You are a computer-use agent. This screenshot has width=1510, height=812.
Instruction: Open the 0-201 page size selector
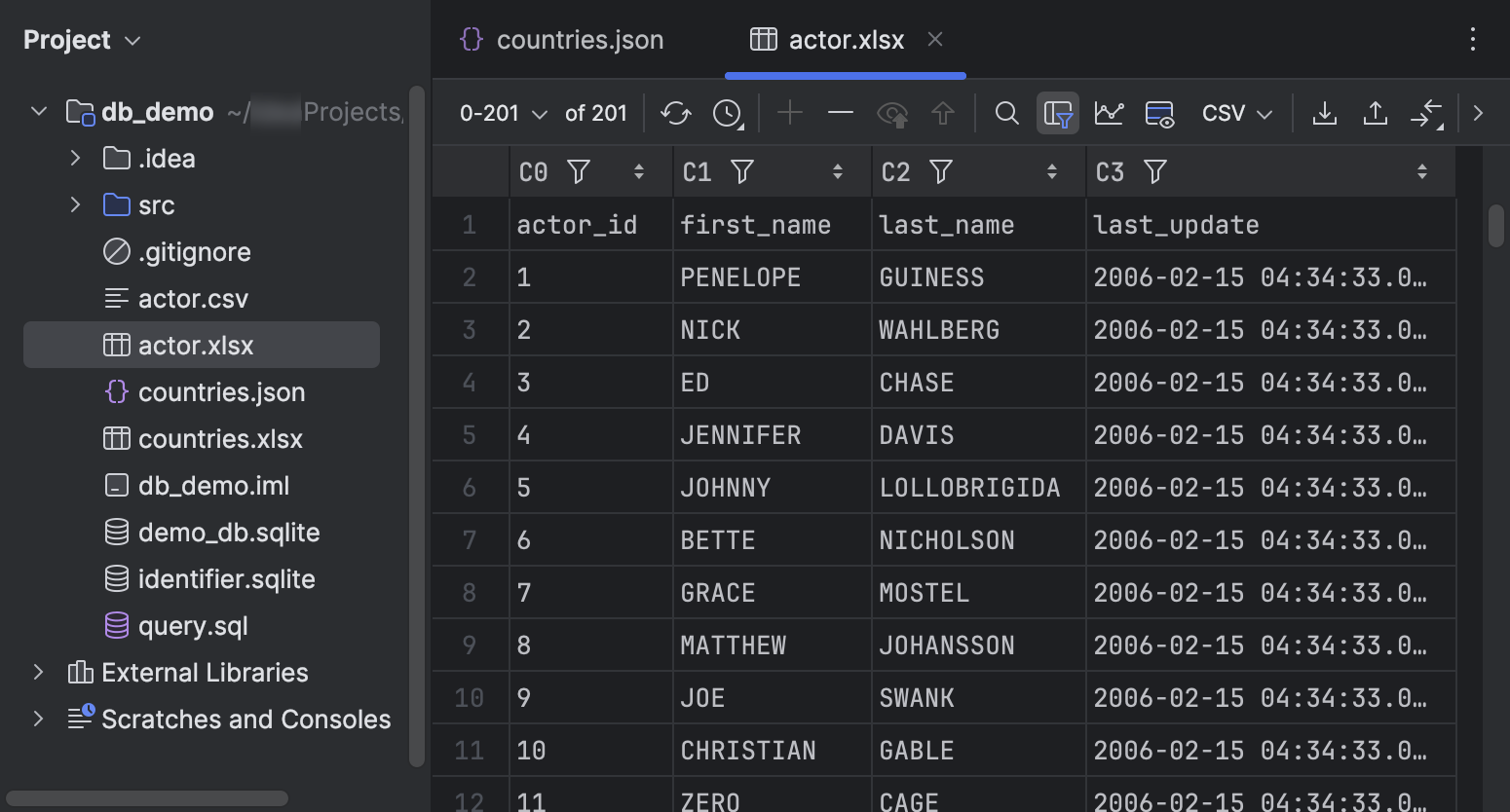[502, 113]
